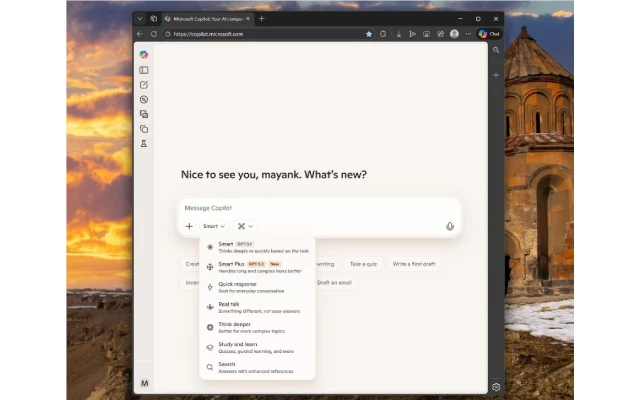Refresh the page with the reload icon

(x=153, y=34)
